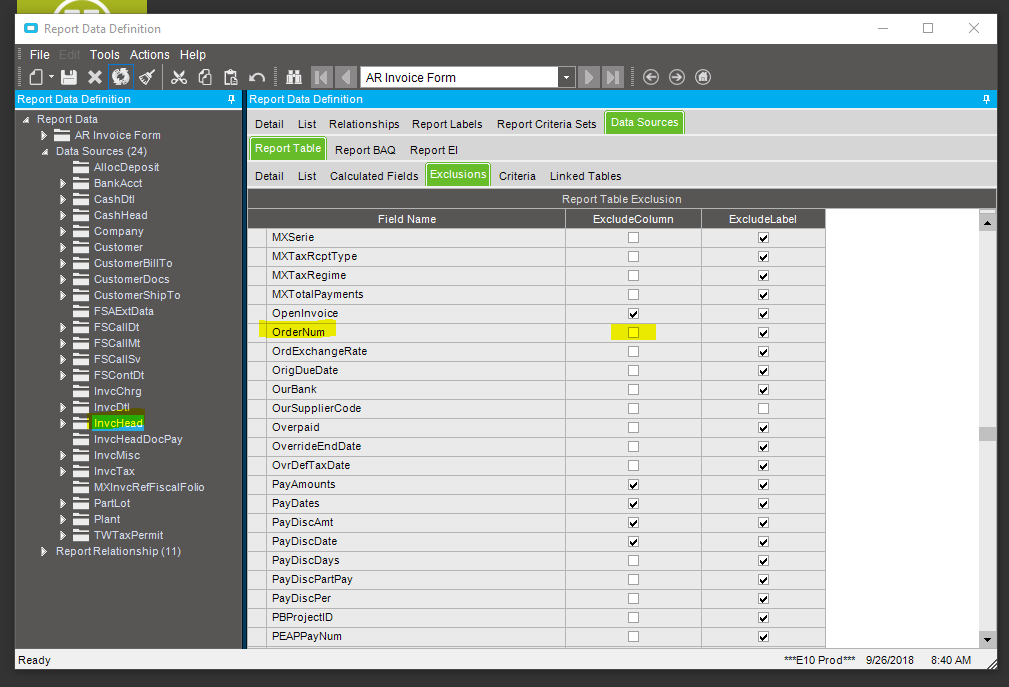1009x687 pixels.
Task: Expand the Report Relationship (11) node
Action: [44, 551]
